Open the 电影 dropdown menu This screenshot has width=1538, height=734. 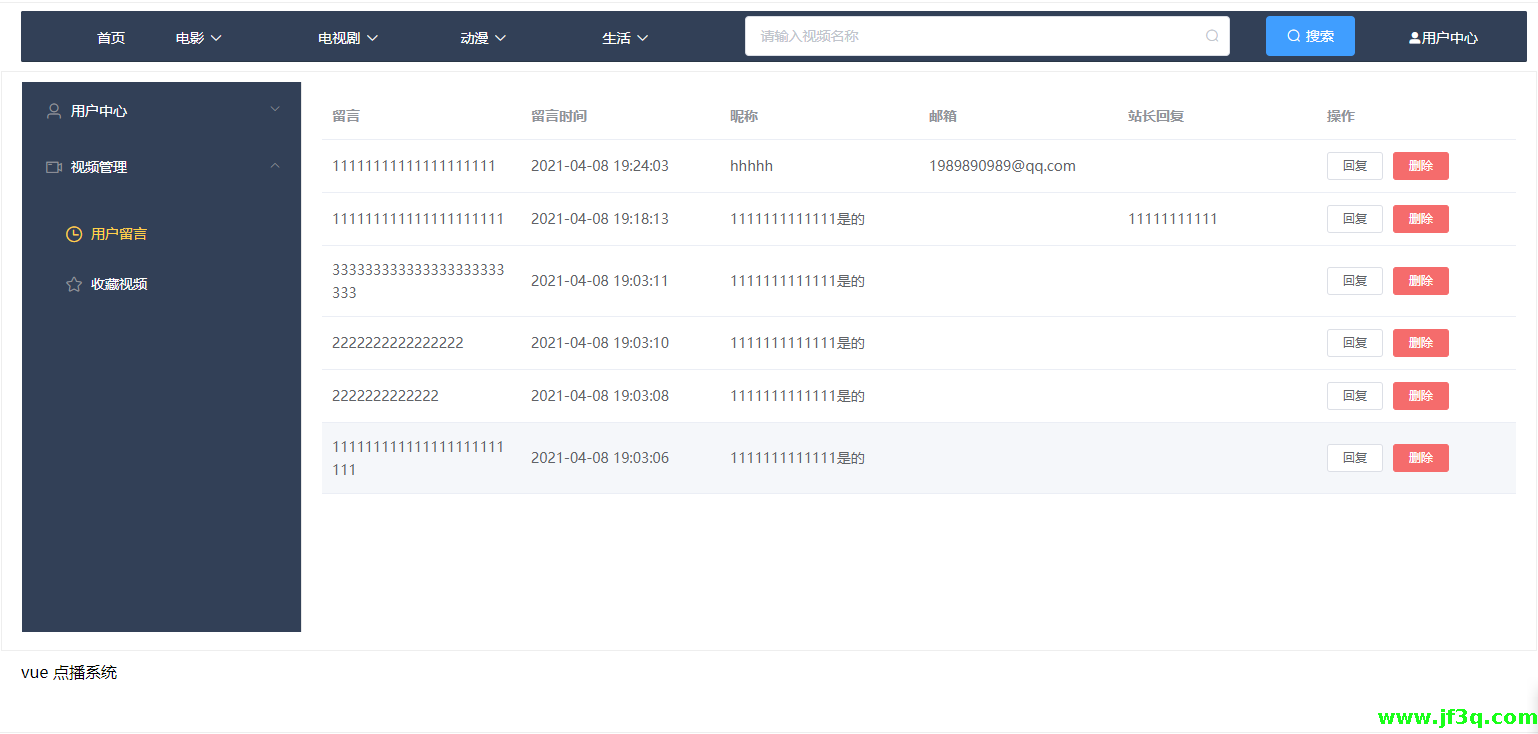(x=198, y=38)
